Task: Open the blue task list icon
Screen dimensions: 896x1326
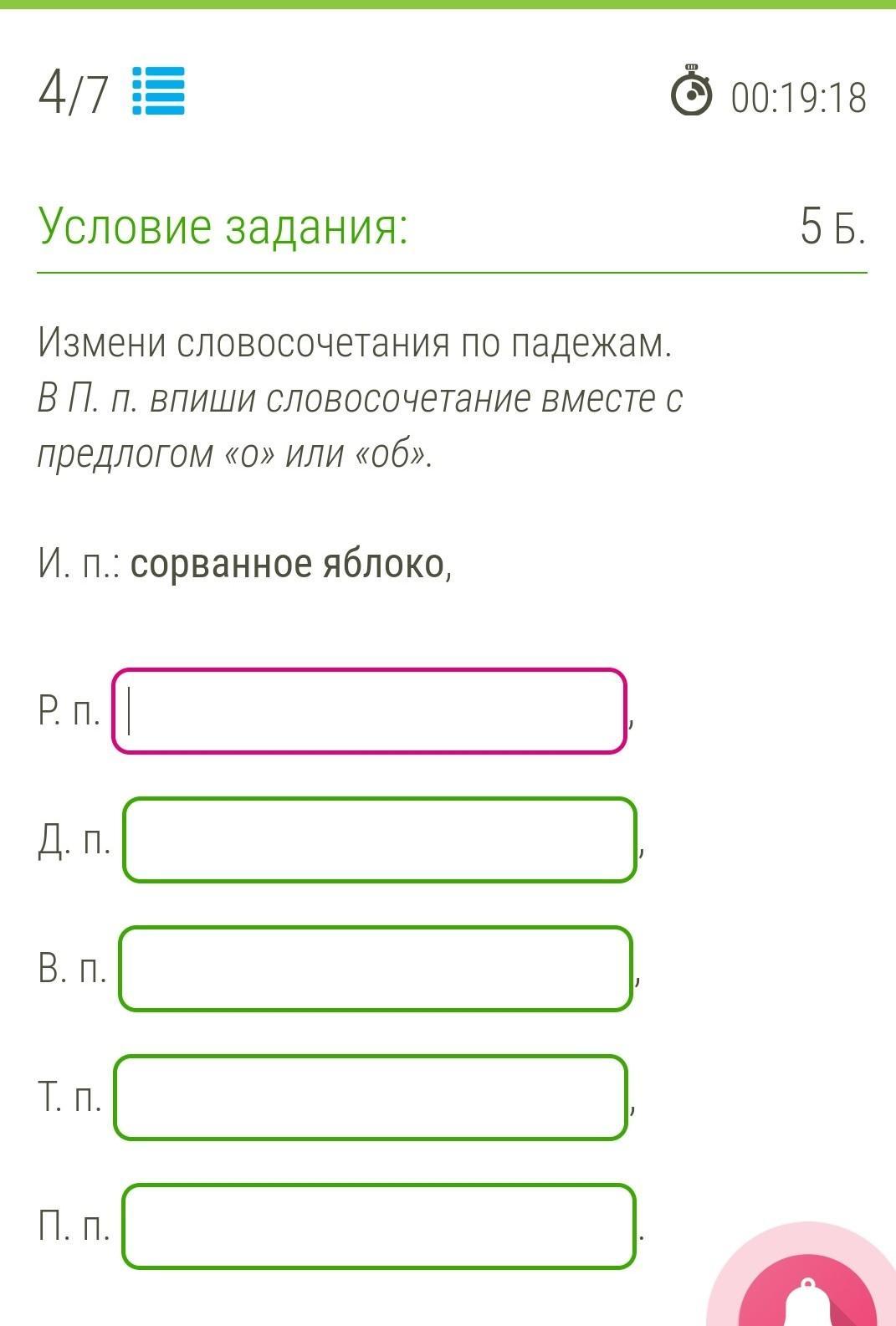Action: click(159, 91)
